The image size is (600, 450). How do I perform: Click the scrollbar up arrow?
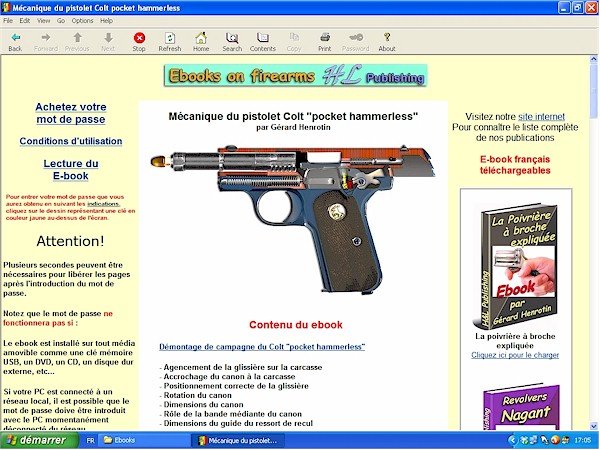594,59
